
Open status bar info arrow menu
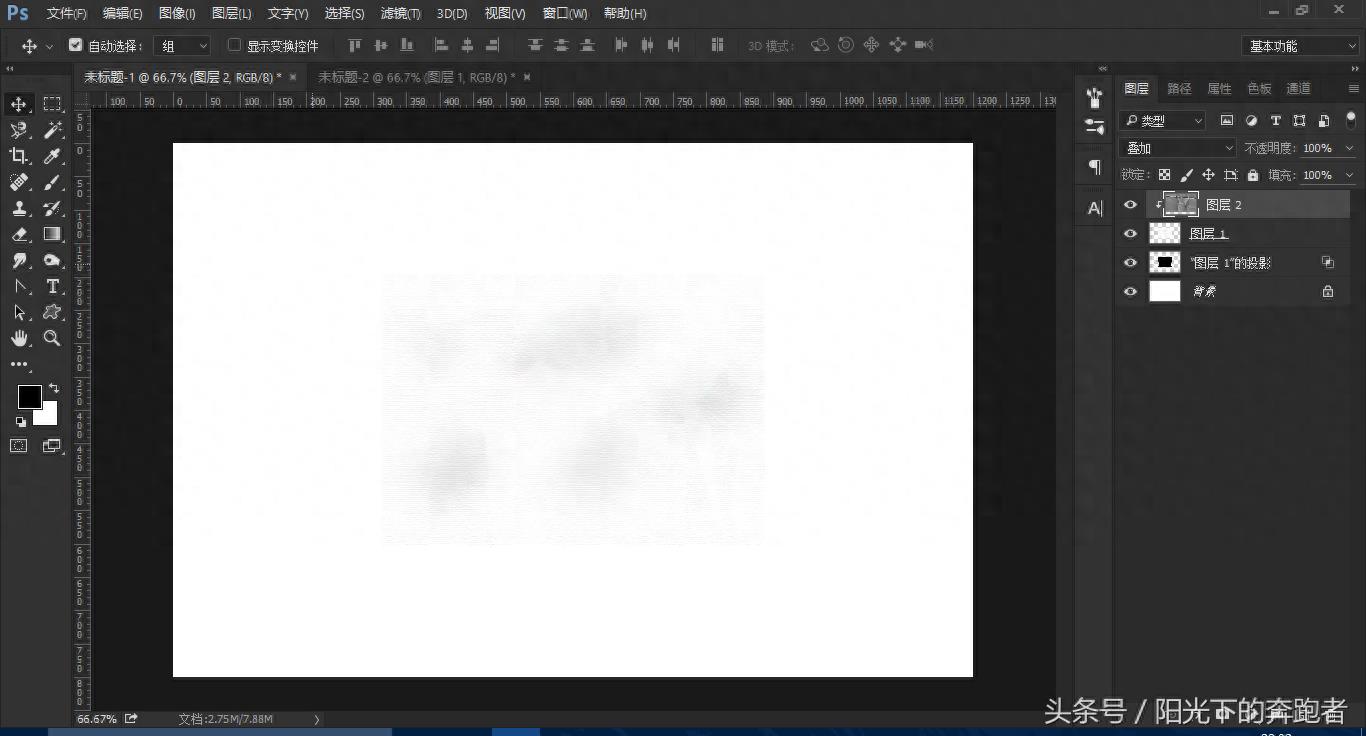click(317, 719)
